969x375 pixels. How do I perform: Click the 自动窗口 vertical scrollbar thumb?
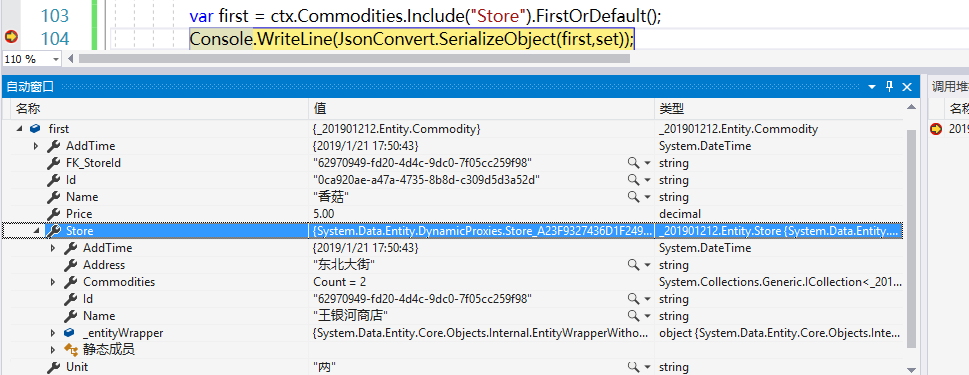[912, 238]
